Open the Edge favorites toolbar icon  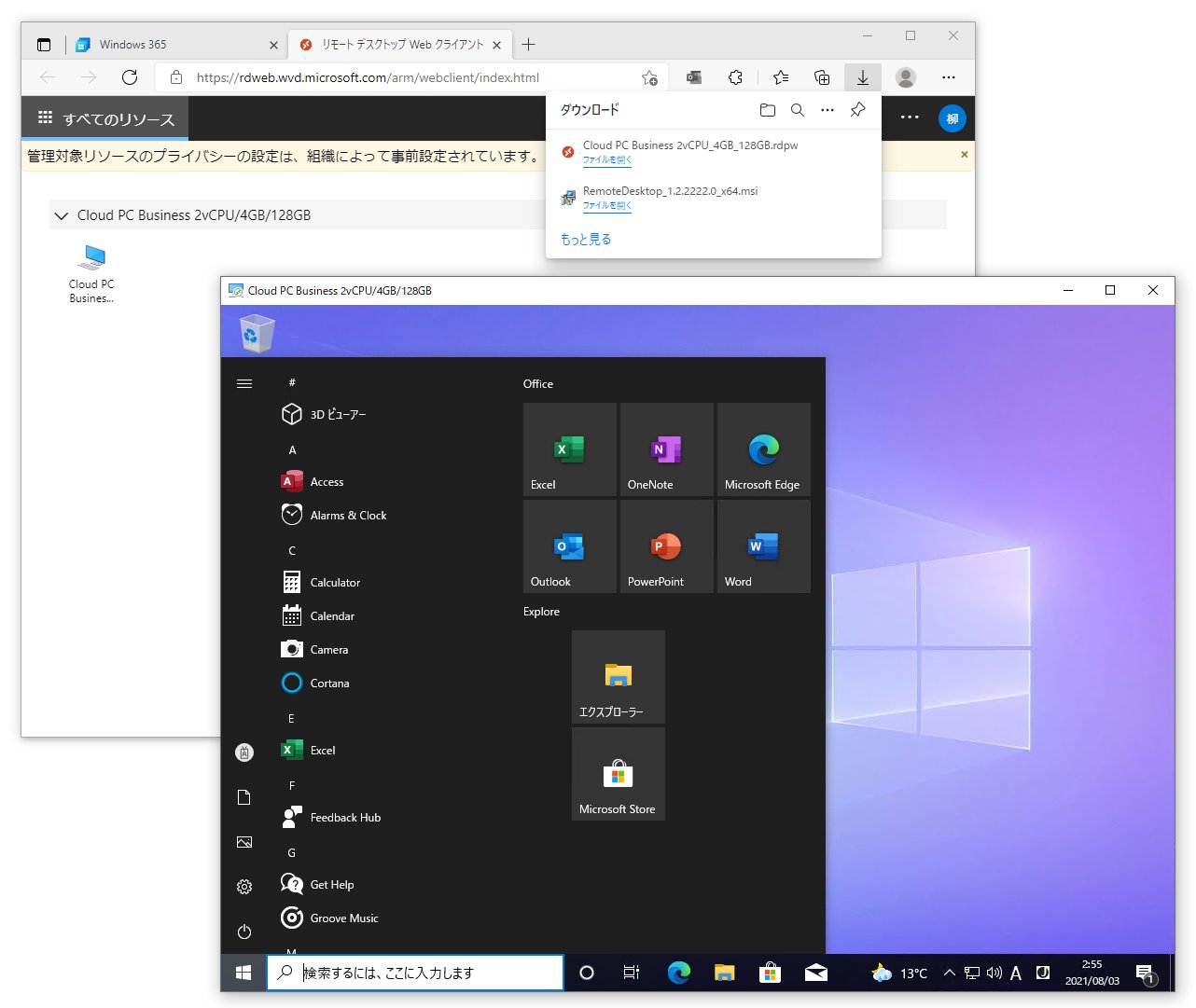[x=781, y=77]
